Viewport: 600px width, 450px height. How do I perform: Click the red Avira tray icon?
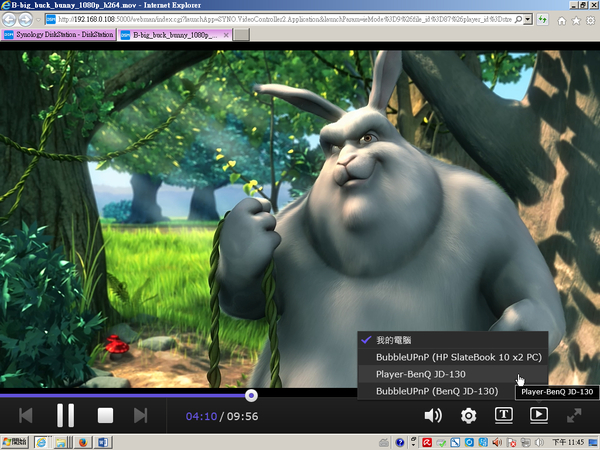[427, 443]
